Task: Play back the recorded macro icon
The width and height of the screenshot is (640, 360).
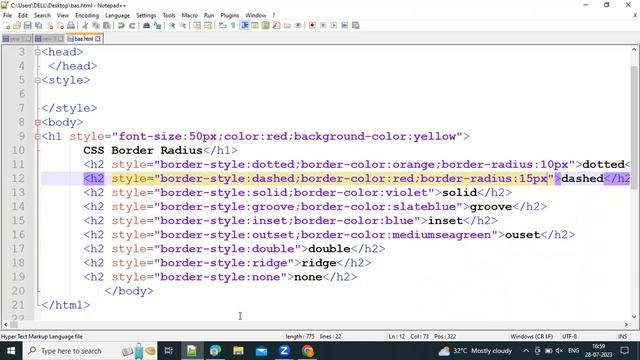Action: point(333,25)
